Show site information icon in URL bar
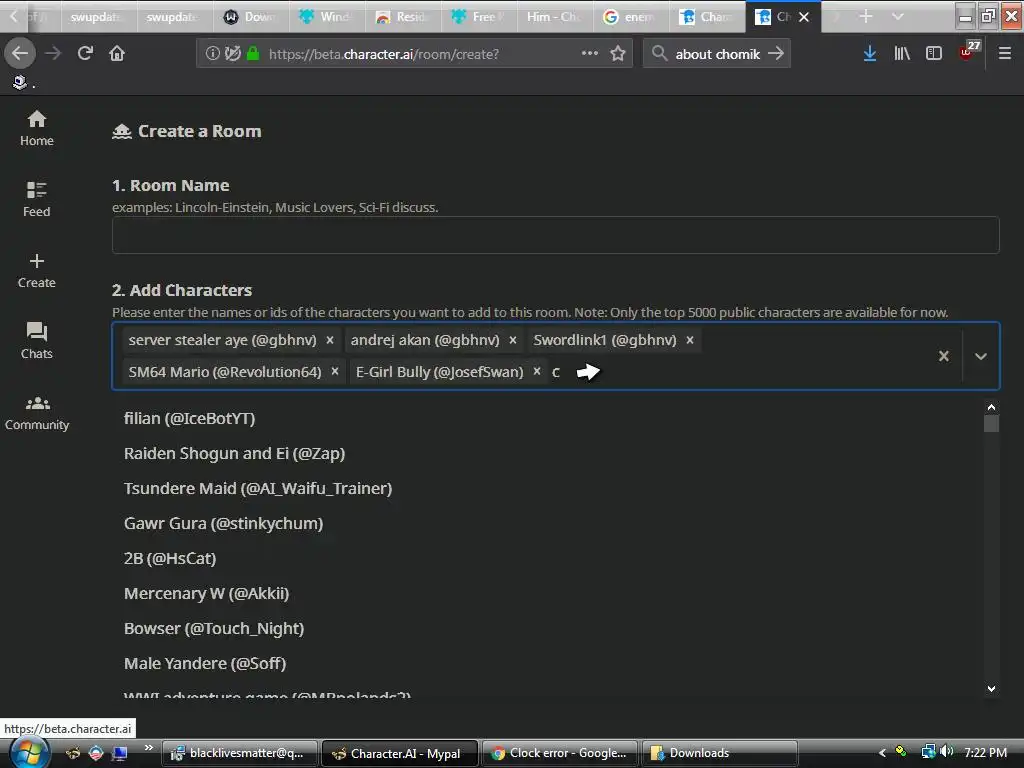The image size is (1024, 768). (212, 54)
